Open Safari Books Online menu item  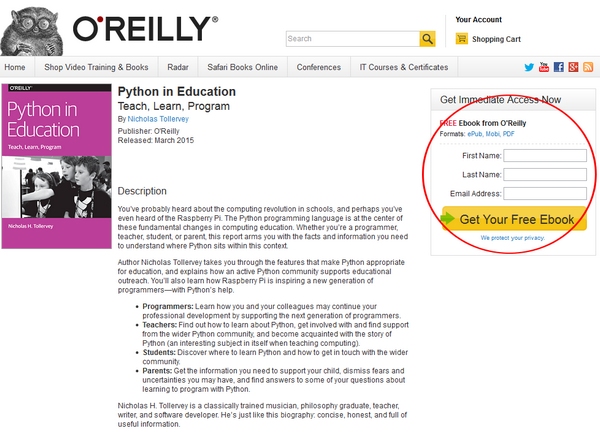(x=243, y=67)
